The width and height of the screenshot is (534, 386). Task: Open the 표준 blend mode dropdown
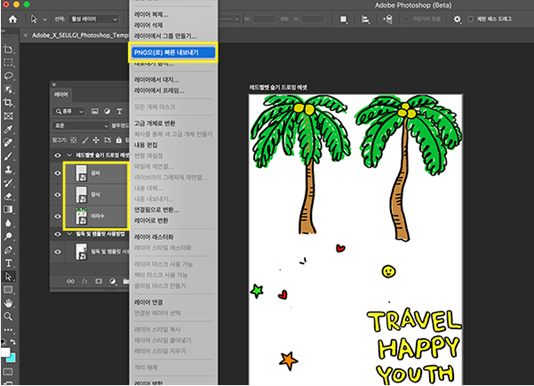[80, 126]
